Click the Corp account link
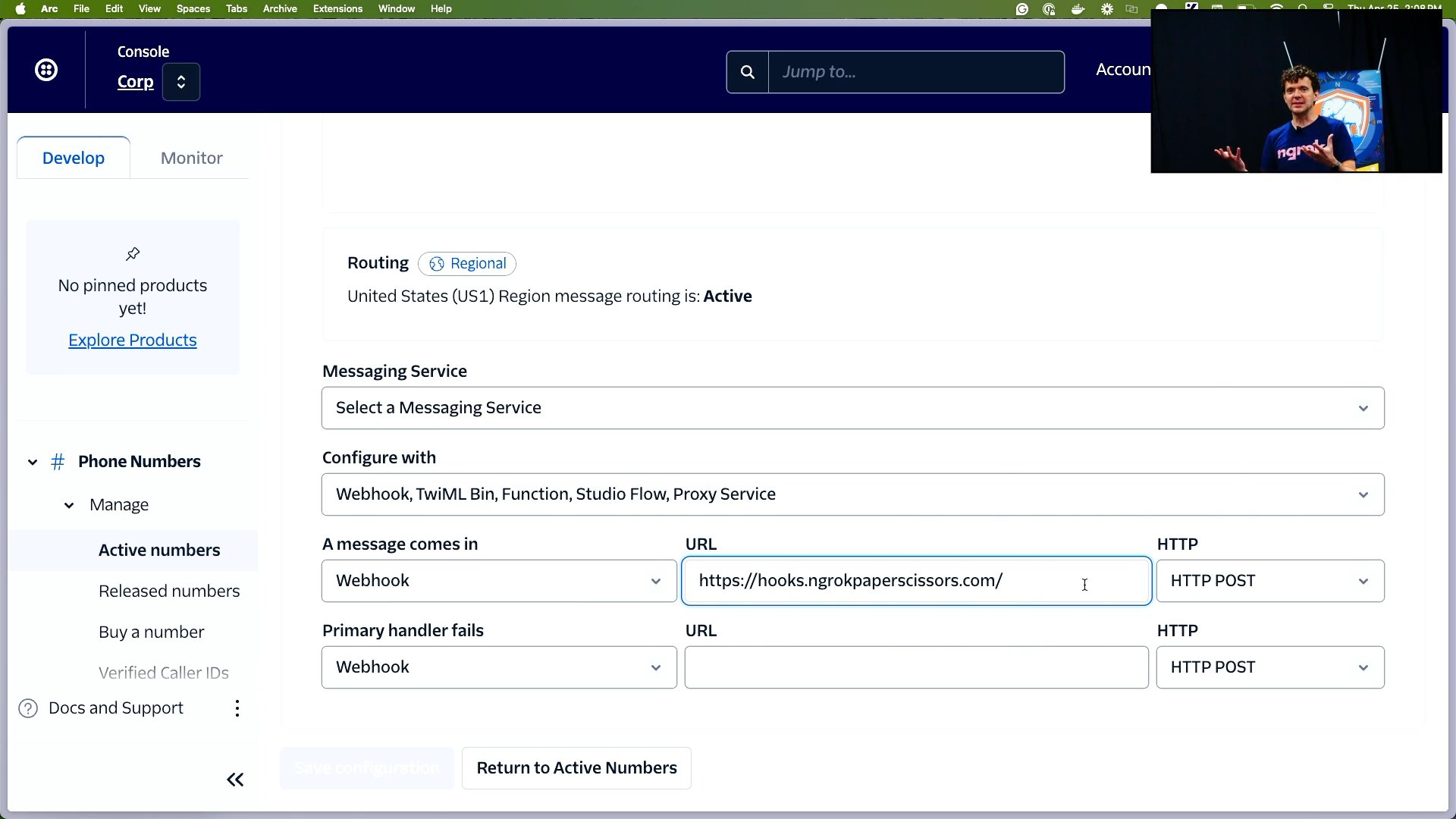Screen dimensions: 1456x819 [136, 82]
